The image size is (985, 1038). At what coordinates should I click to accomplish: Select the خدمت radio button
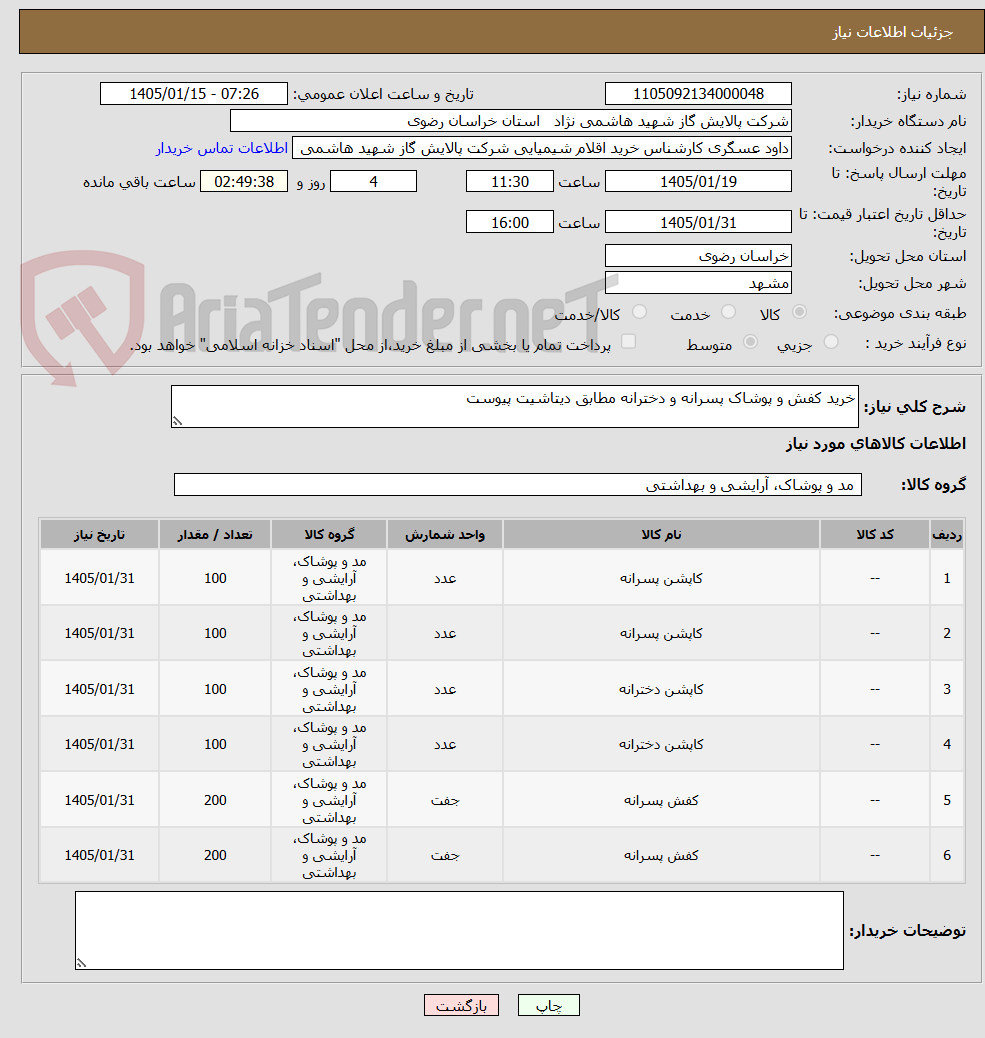(x=728, y=312)
